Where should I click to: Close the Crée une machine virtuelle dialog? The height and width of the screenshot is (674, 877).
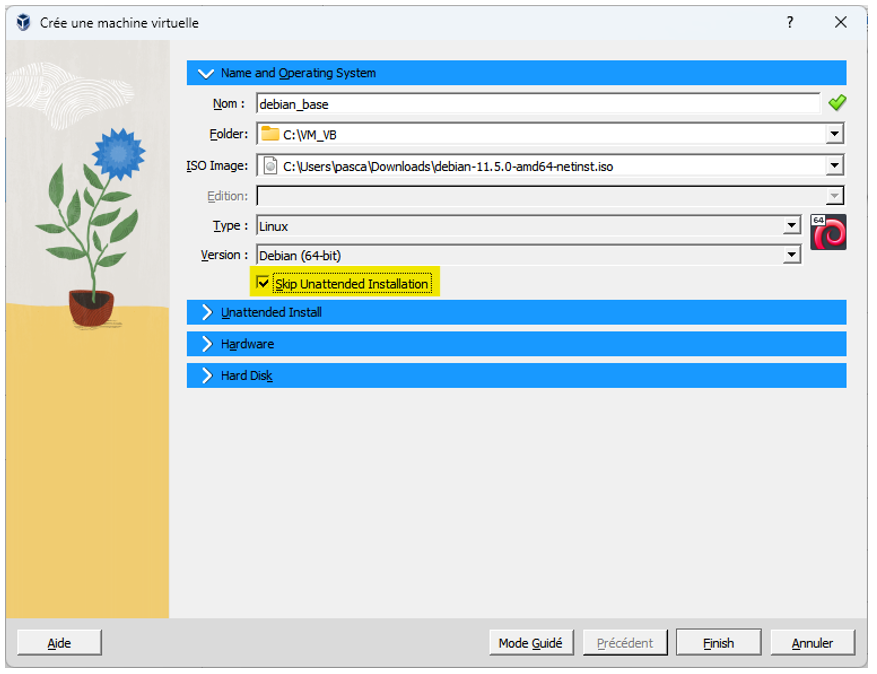[x=840, y=22]
